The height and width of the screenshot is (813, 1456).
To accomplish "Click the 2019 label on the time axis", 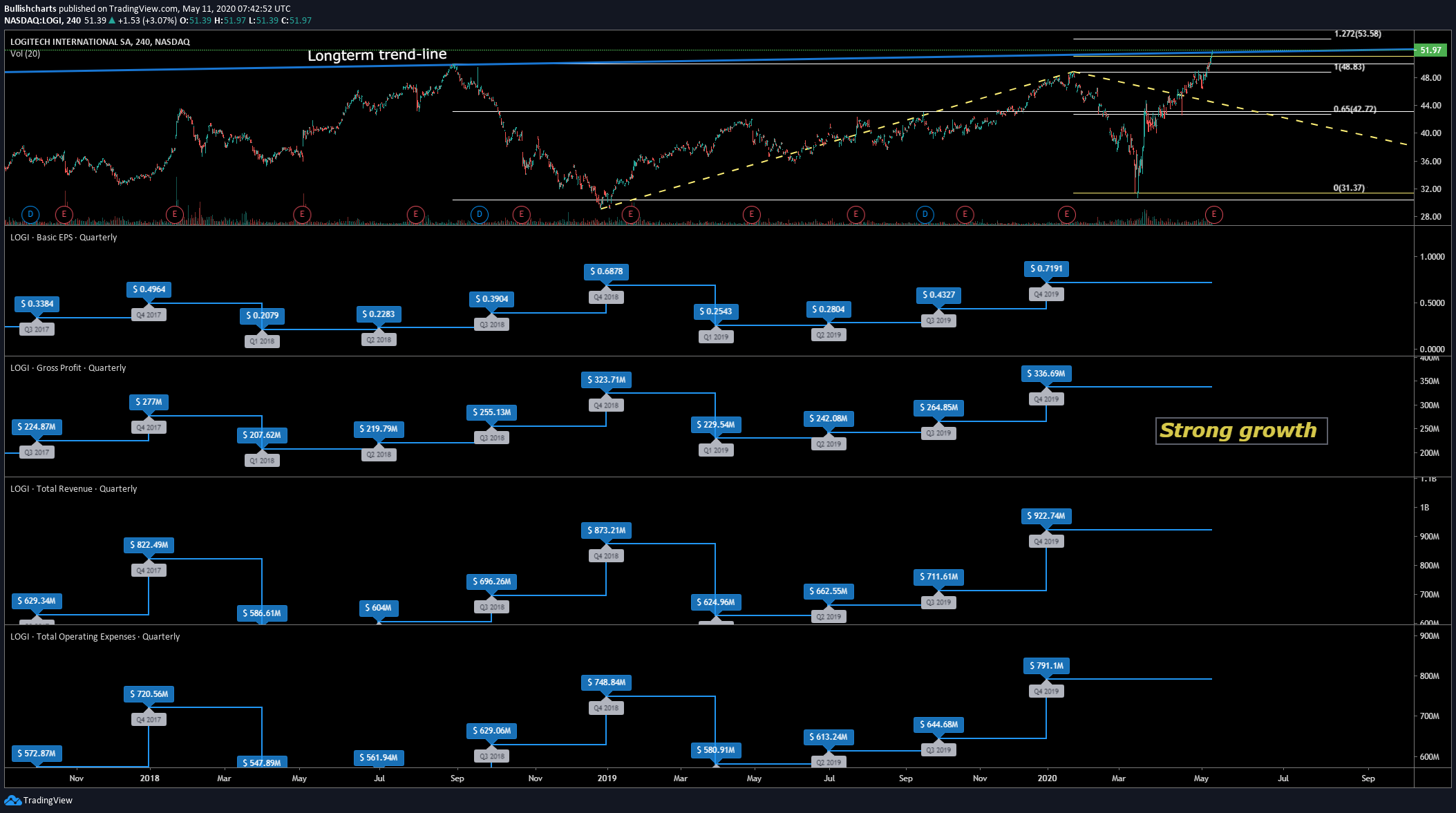I will pos(607,778).
